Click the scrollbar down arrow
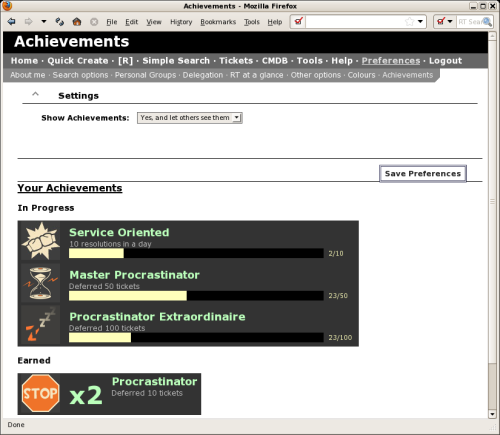The width and height of the screenshot is (500, 435). (492, 414)
